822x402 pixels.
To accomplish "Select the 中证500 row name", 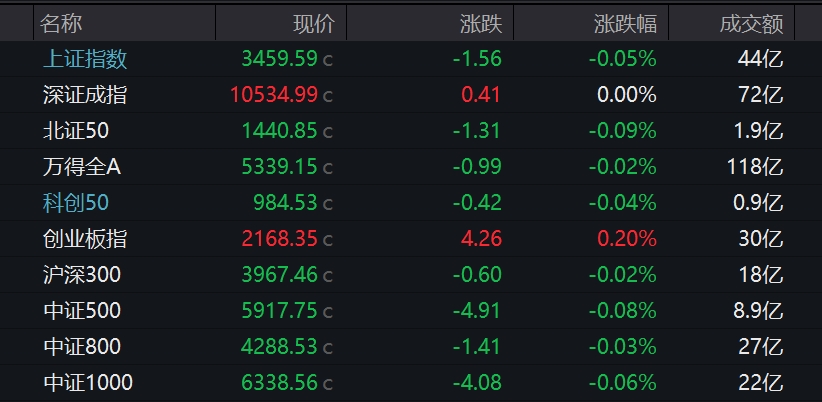I will (81, 311).
